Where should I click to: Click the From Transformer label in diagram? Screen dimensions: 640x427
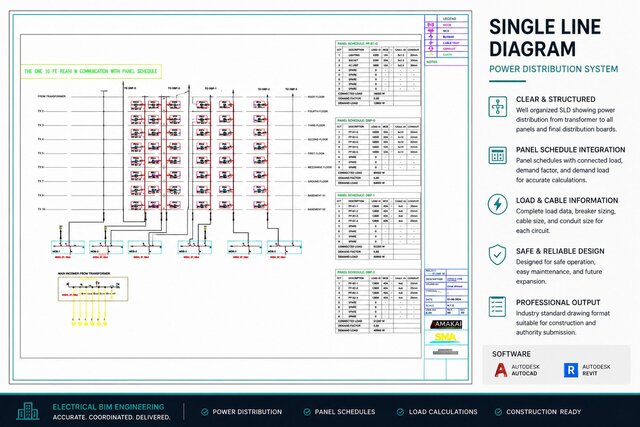(52, 96)
